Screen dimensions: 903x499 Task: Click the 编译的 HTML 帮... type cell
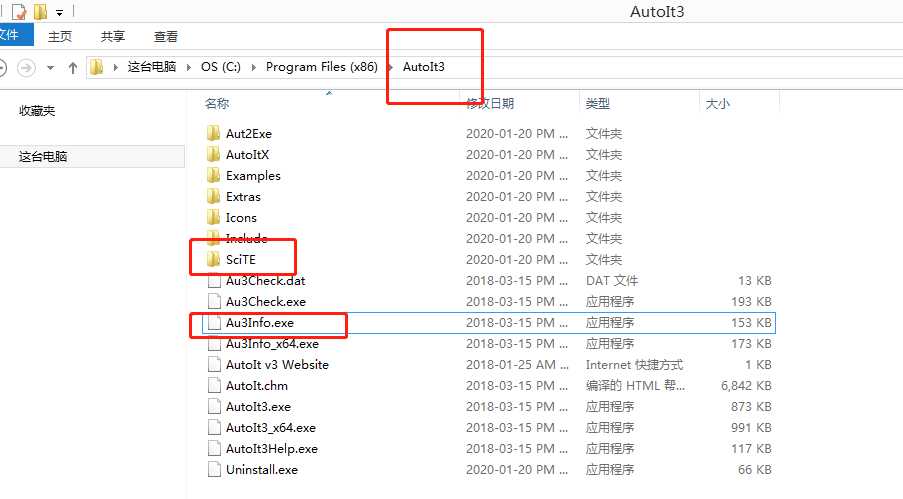click(x=635, y=386)
